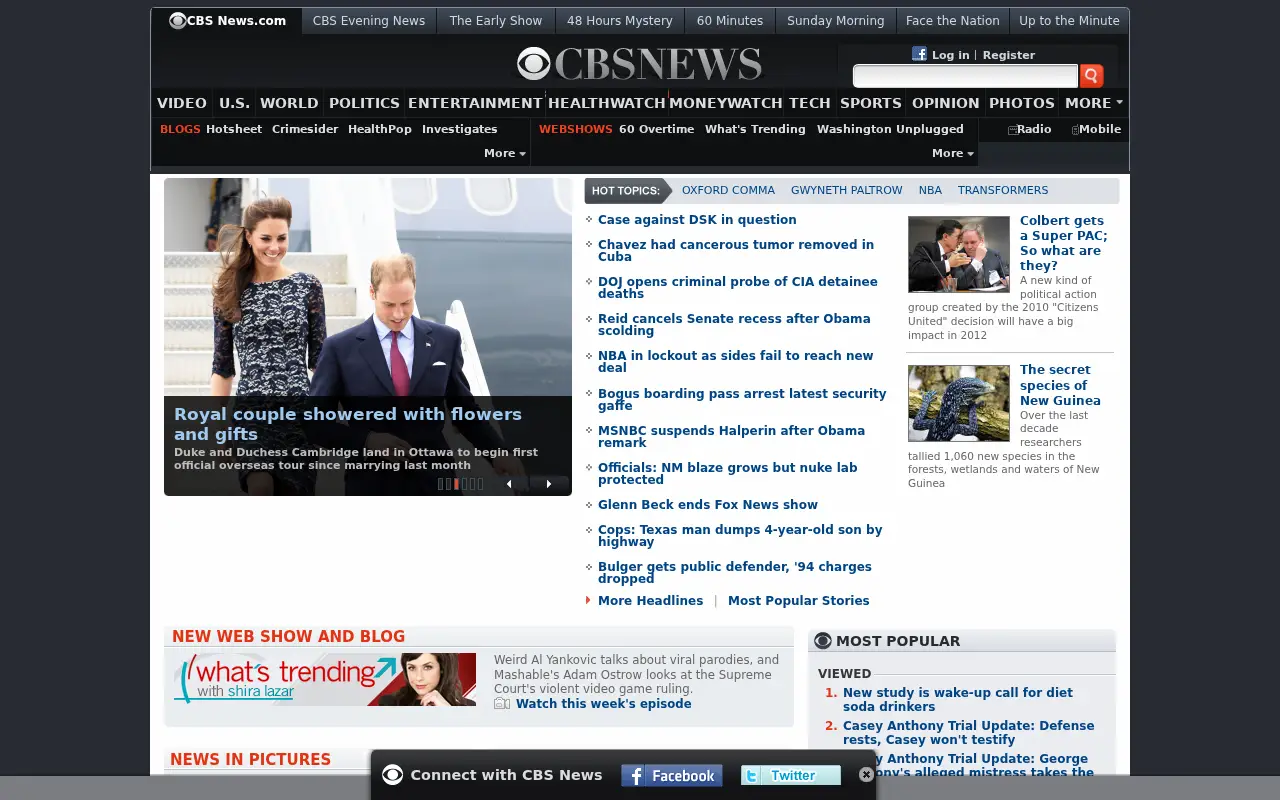Click the Twitter connect button

pyautogui.click(x=791, y=775)
